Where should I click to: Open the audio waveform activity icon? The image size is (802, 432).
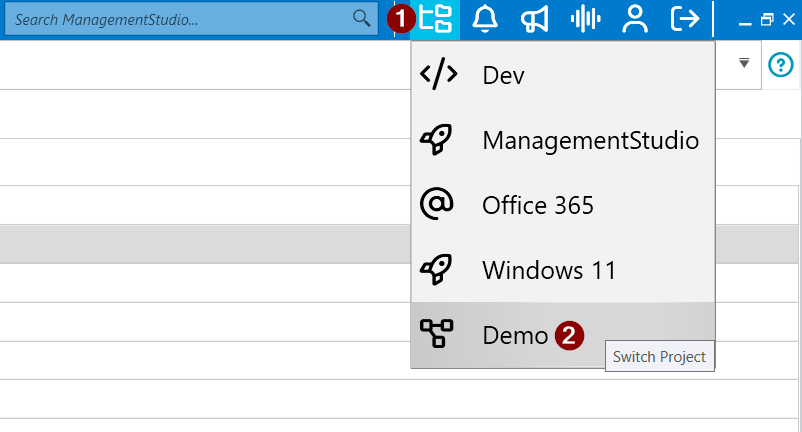pos(585,19)
